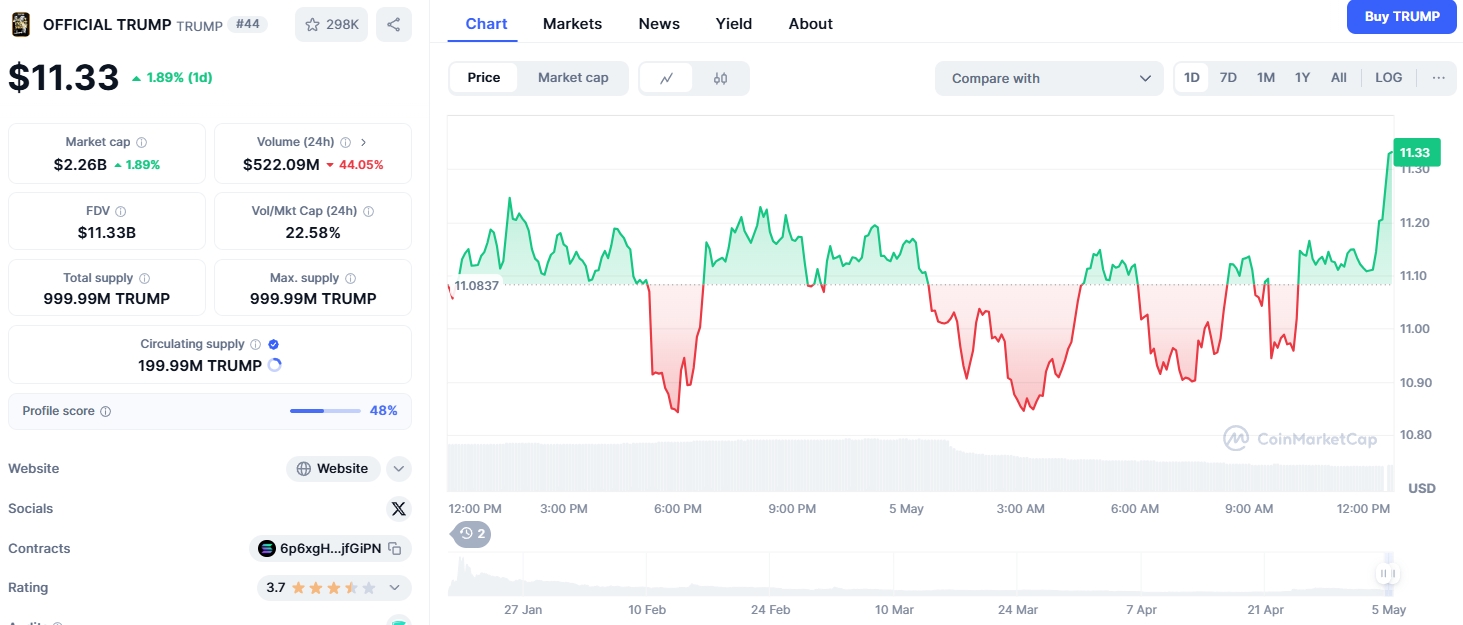Show Max. supply info icon

click(x=350, y=279)
